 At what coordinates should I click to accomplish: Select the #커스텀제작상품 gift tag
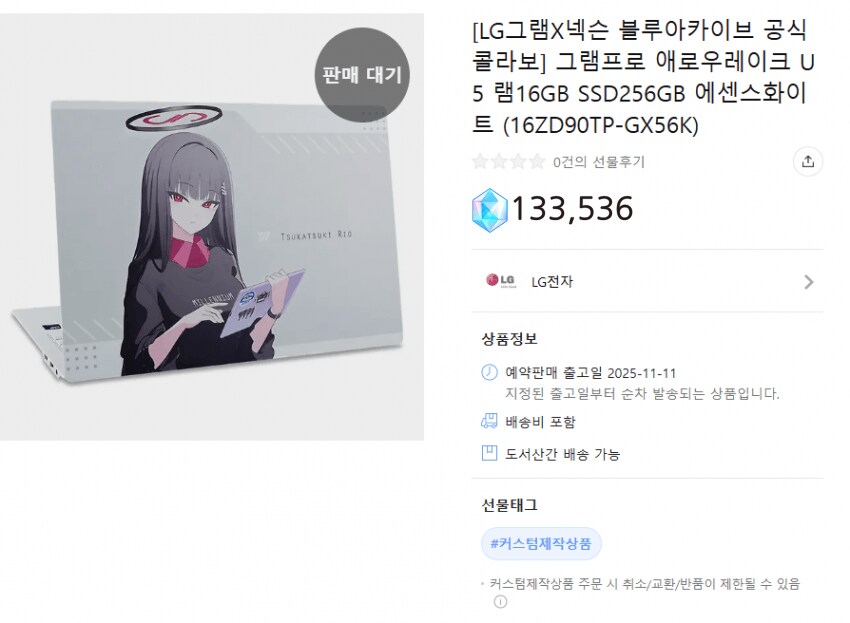(540, 543)
